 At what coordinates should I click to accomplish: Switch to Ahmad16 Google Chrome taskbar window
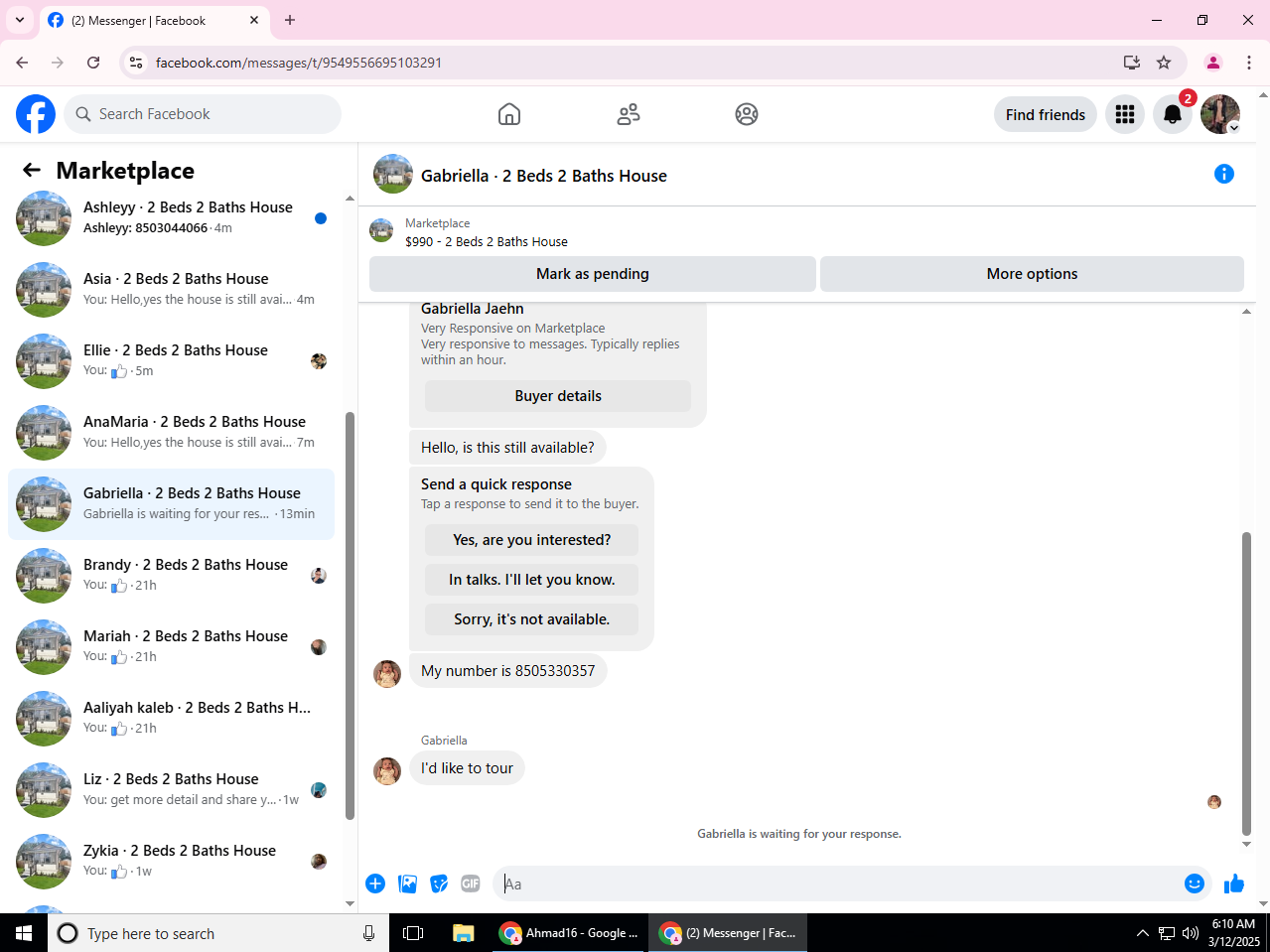click(570, 933)
